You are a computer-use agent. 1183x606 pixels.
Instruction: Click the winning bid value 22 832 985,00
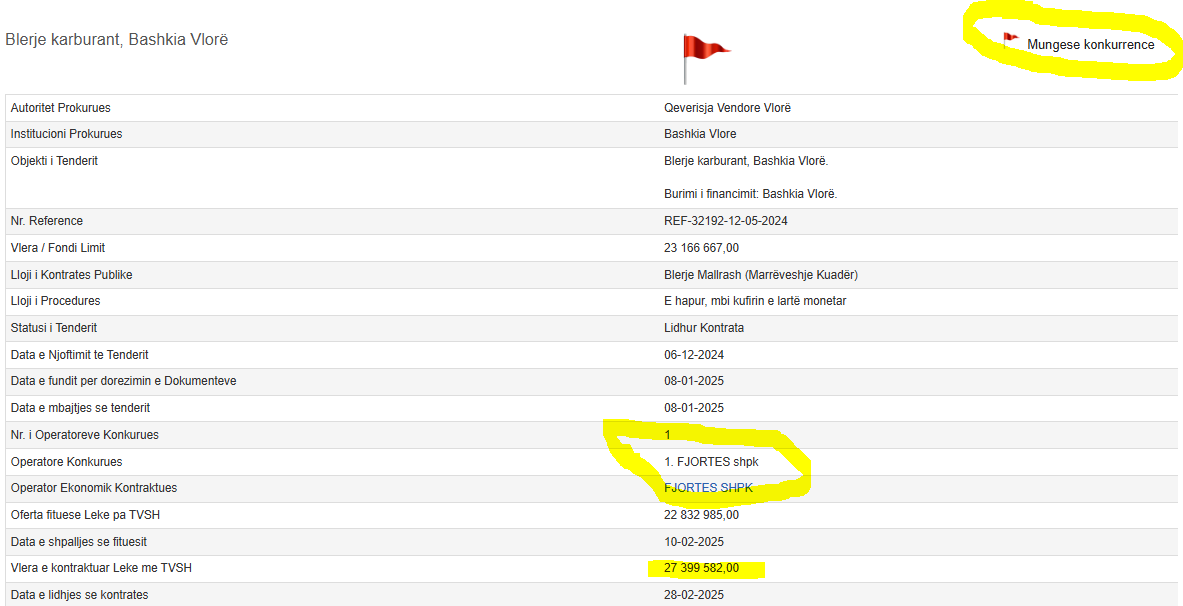[x=701, y=515]
